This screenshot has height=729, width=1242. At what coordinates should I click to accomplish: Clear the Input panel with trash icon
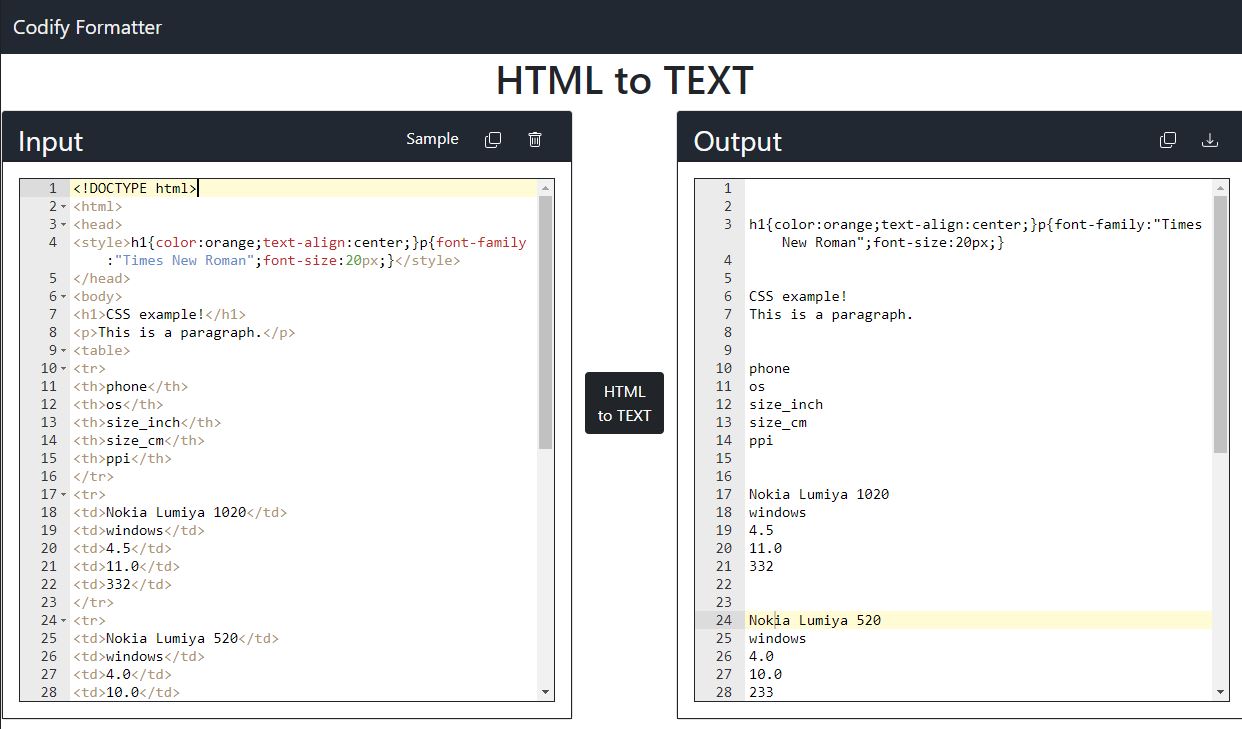535,140
